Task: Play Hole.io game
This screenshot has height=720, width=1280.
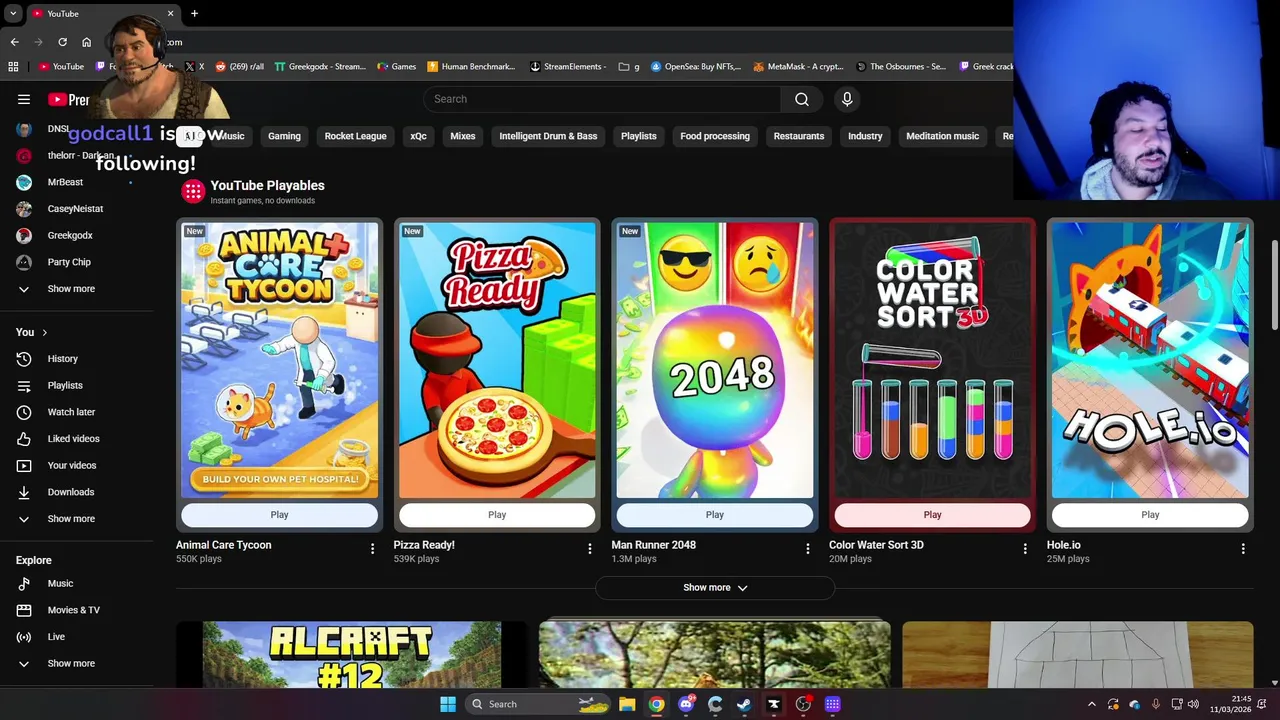Action: coord(1150,515)
